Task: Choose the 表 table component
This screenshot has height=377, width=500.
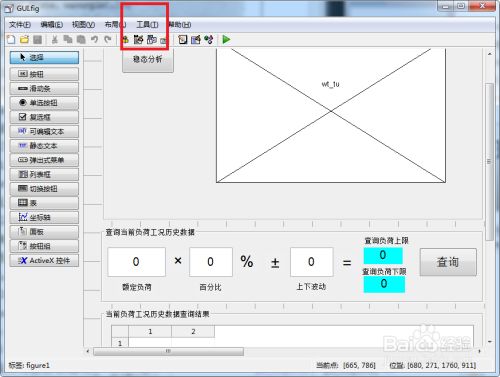Action: pyautogui.click(x=44, y=203)
